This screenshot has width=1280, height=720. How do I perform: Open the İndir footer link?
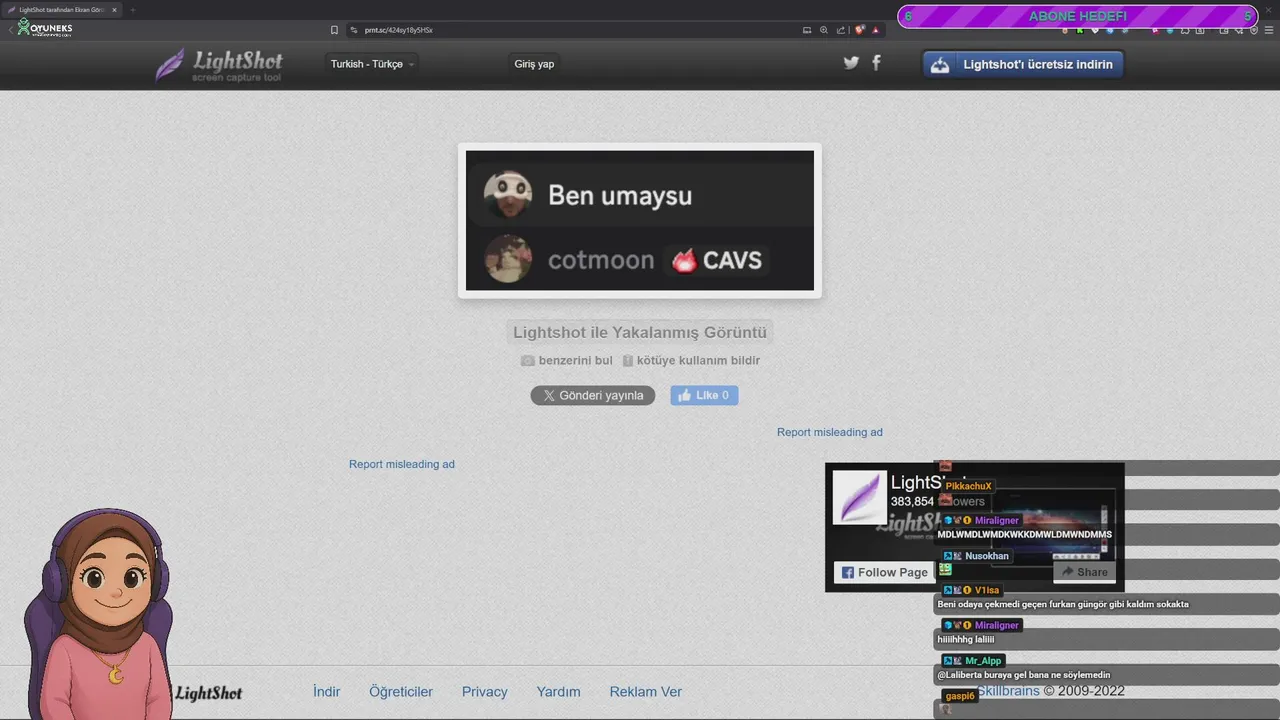click(327, 691)
